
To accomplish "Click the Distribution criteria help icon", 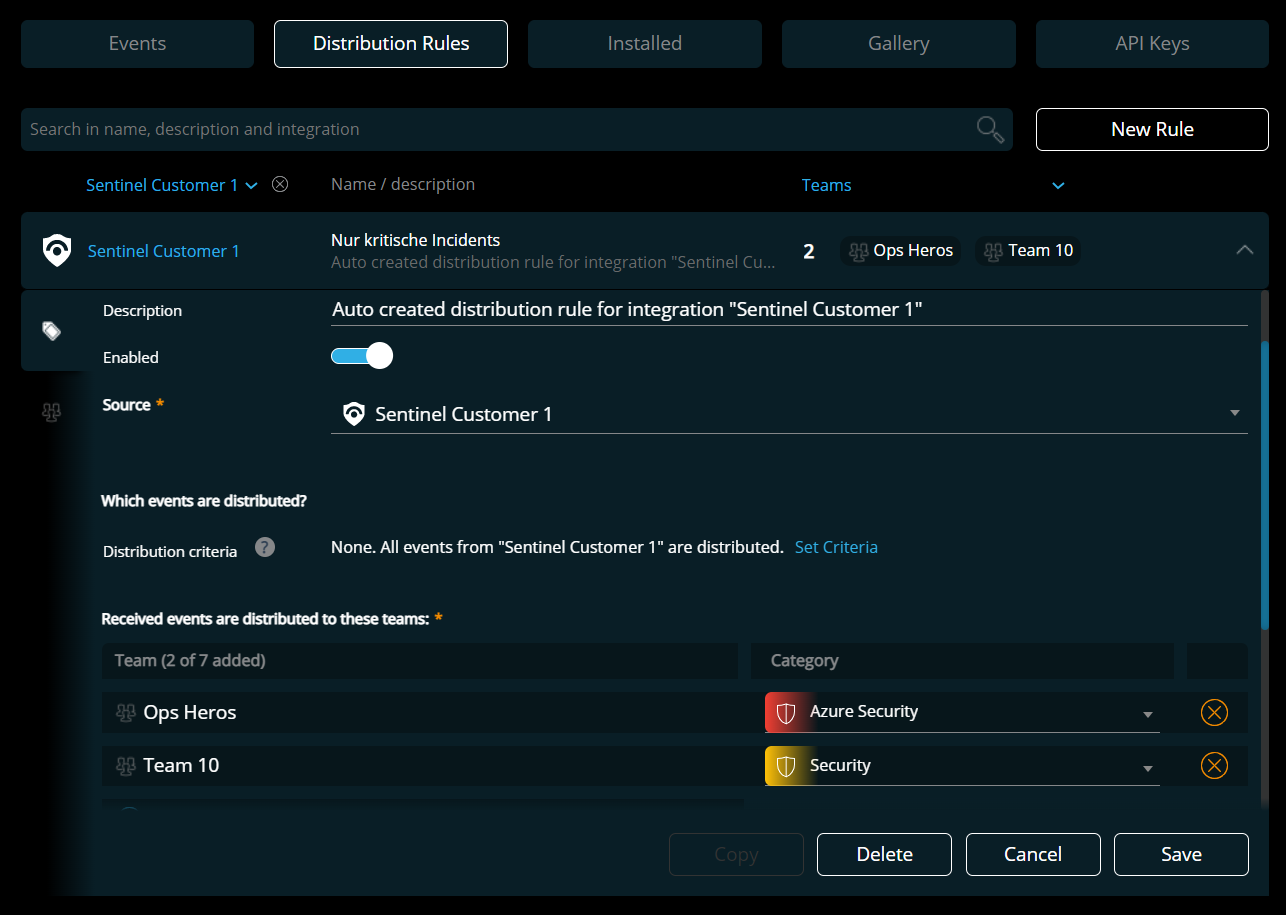I will coord(265,547).
